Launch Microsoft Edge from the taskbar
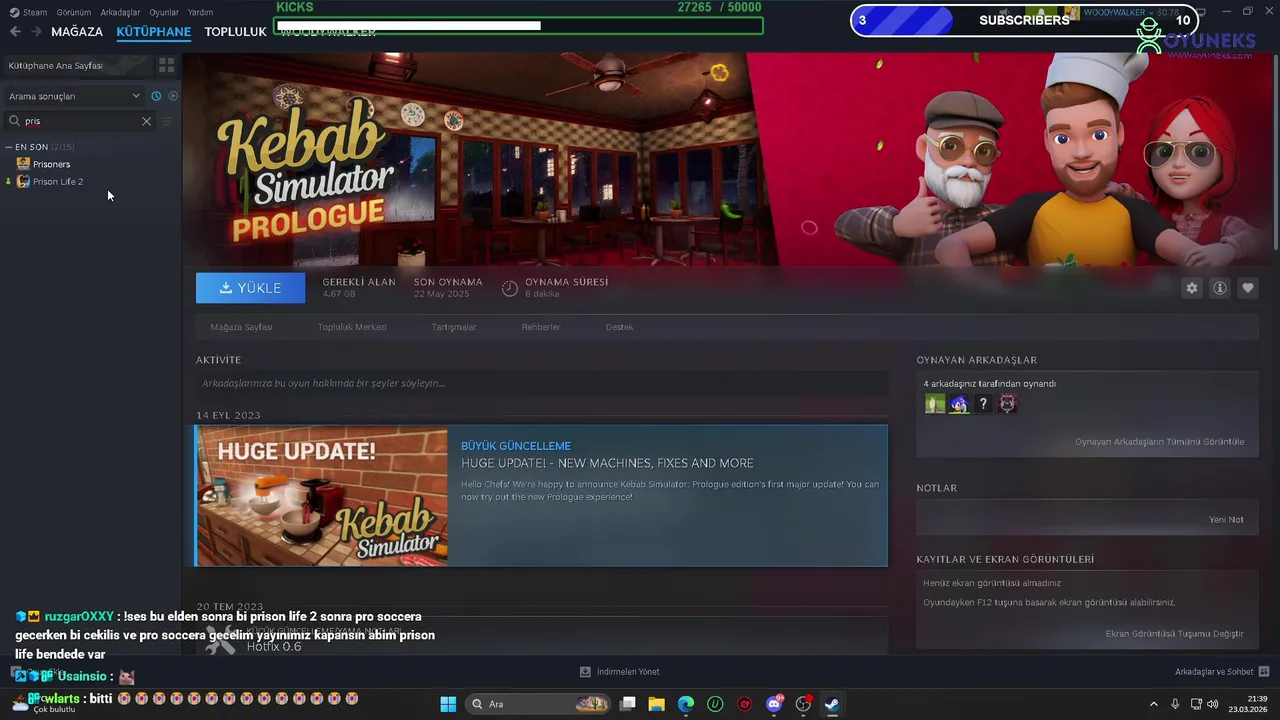 [x=686, y=704]
